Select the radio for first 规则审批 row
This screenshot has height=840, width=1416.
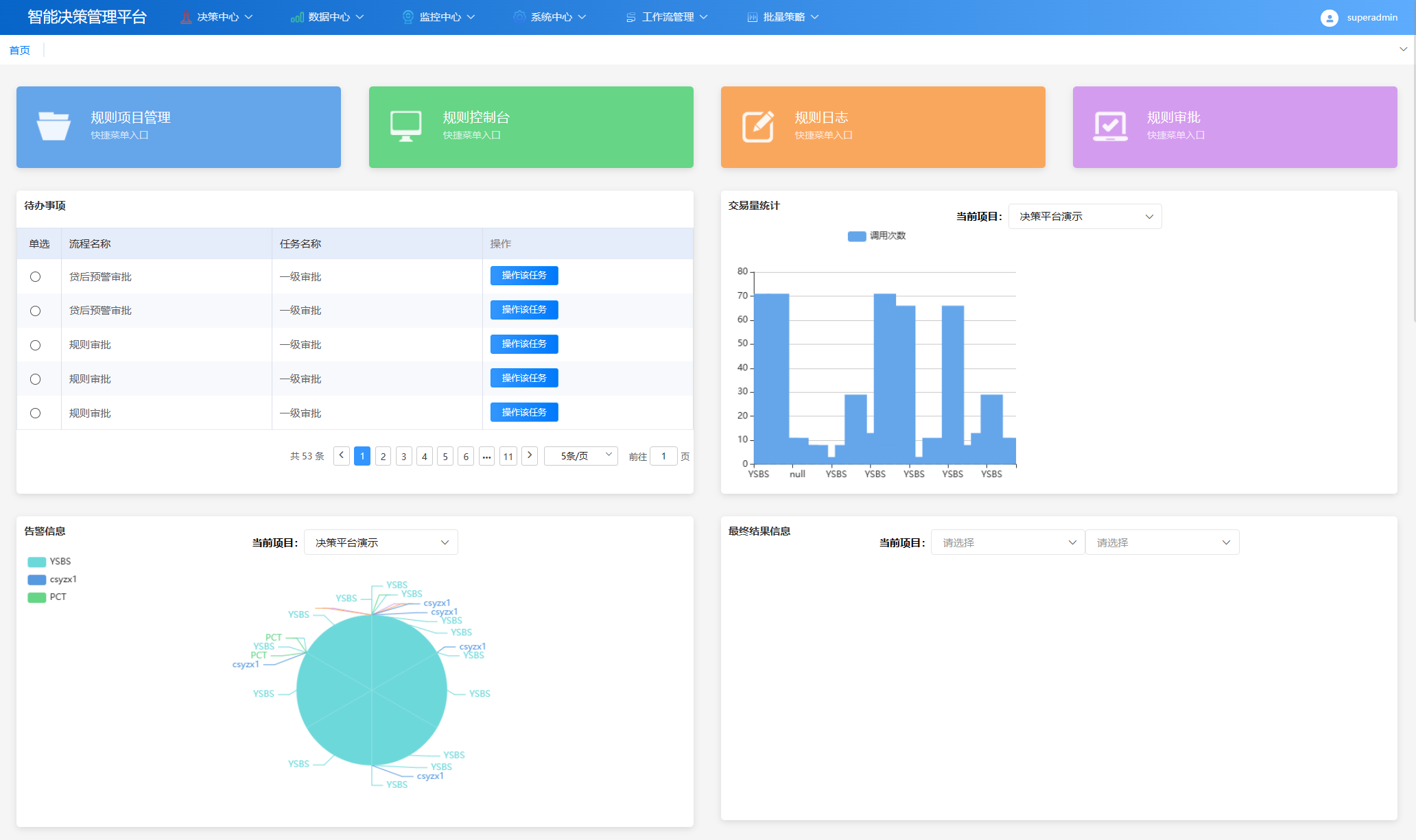pyautogui.click(x=36, y=345)
